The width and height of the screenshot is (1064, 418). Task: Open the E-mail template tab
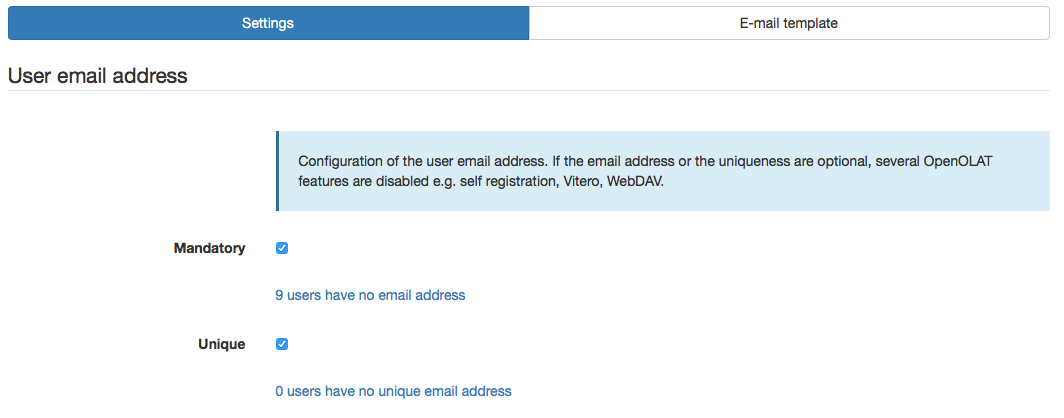789,23
